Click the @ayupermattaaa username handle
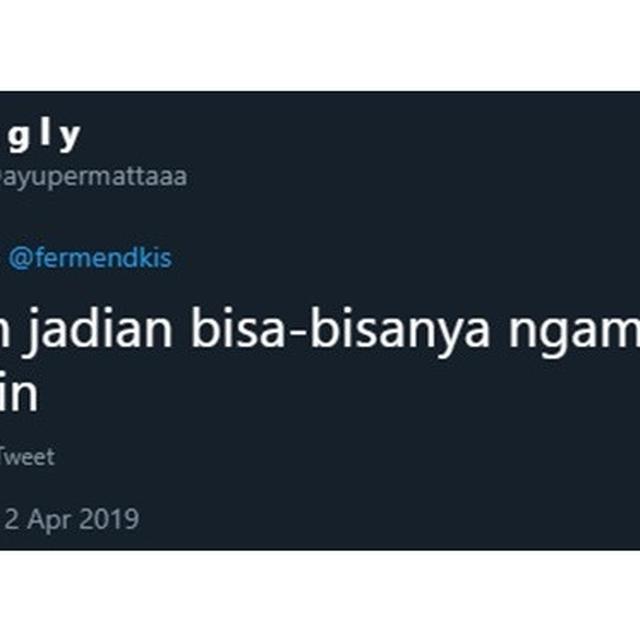This screenshot has width=640, height=640. point(93,177)
